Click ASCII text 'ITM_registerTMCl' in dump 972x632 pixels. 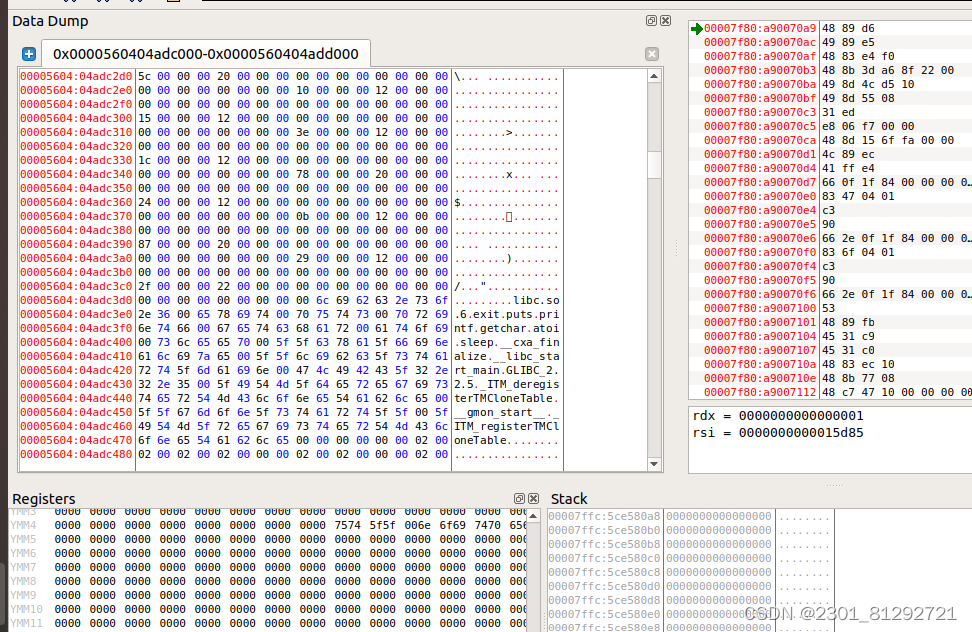point(506,426)
